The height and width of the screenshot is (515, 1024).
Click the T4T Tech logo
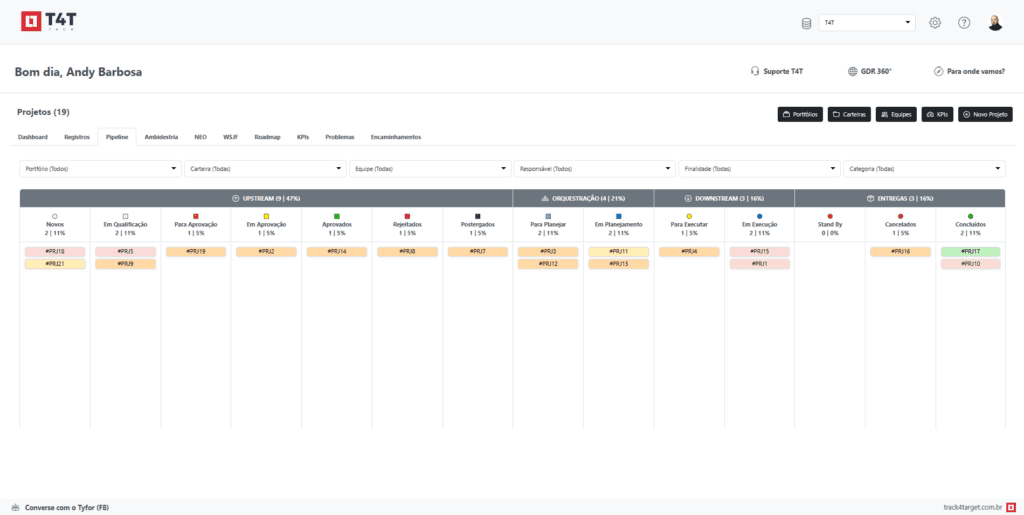45,22
